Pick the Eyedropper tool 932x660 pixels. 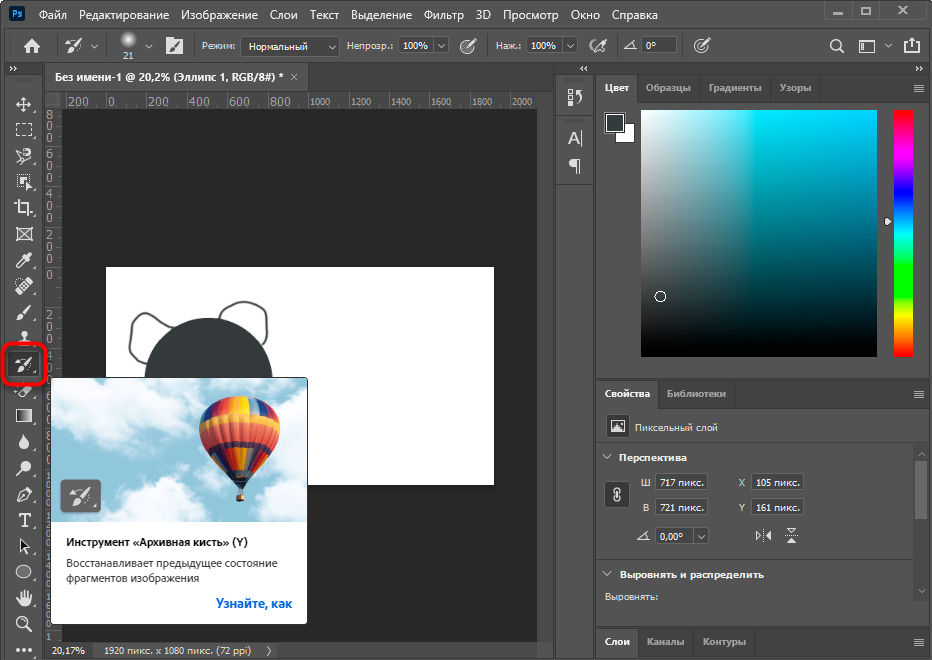point(24,260)
